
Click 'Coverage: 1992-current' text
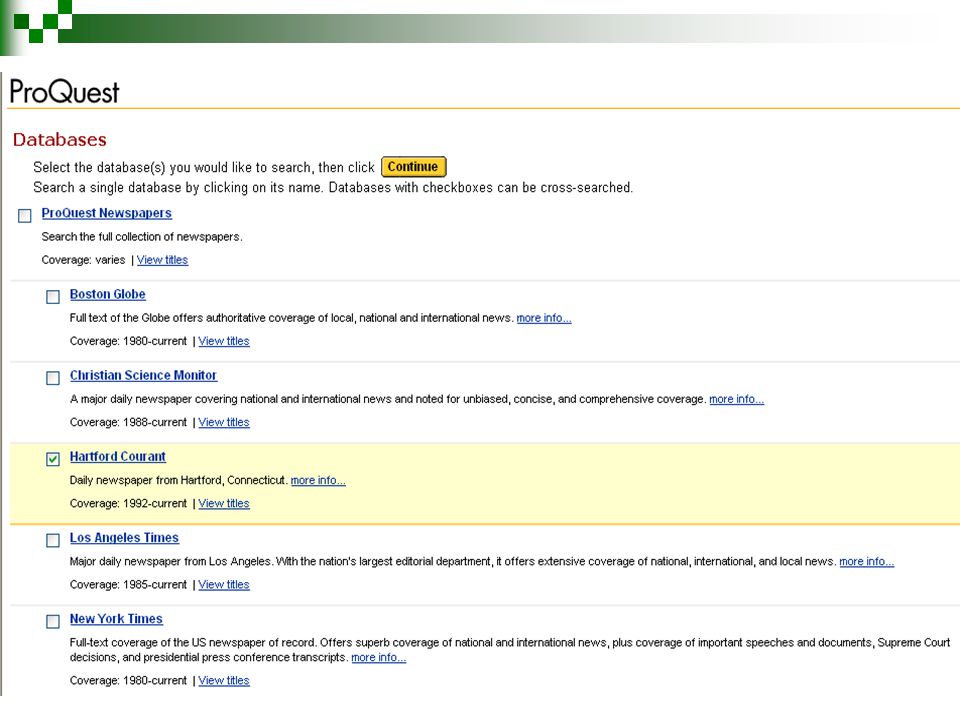pos(128,503)
